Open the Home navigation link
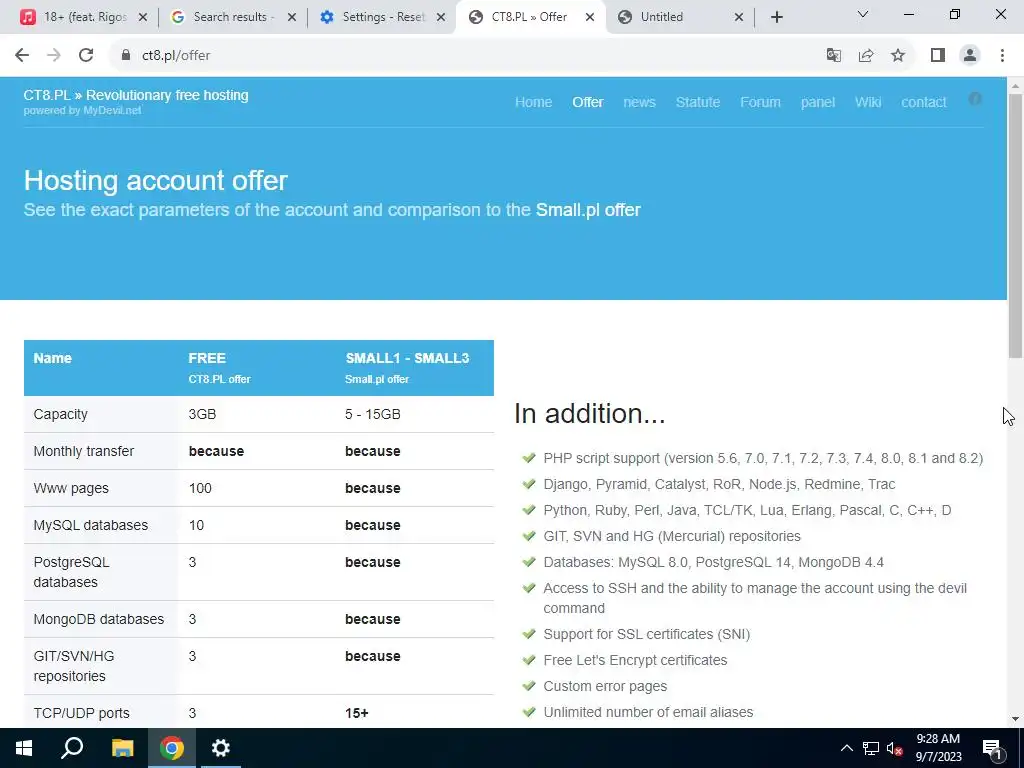1024x768 pixels. (534, 102)
